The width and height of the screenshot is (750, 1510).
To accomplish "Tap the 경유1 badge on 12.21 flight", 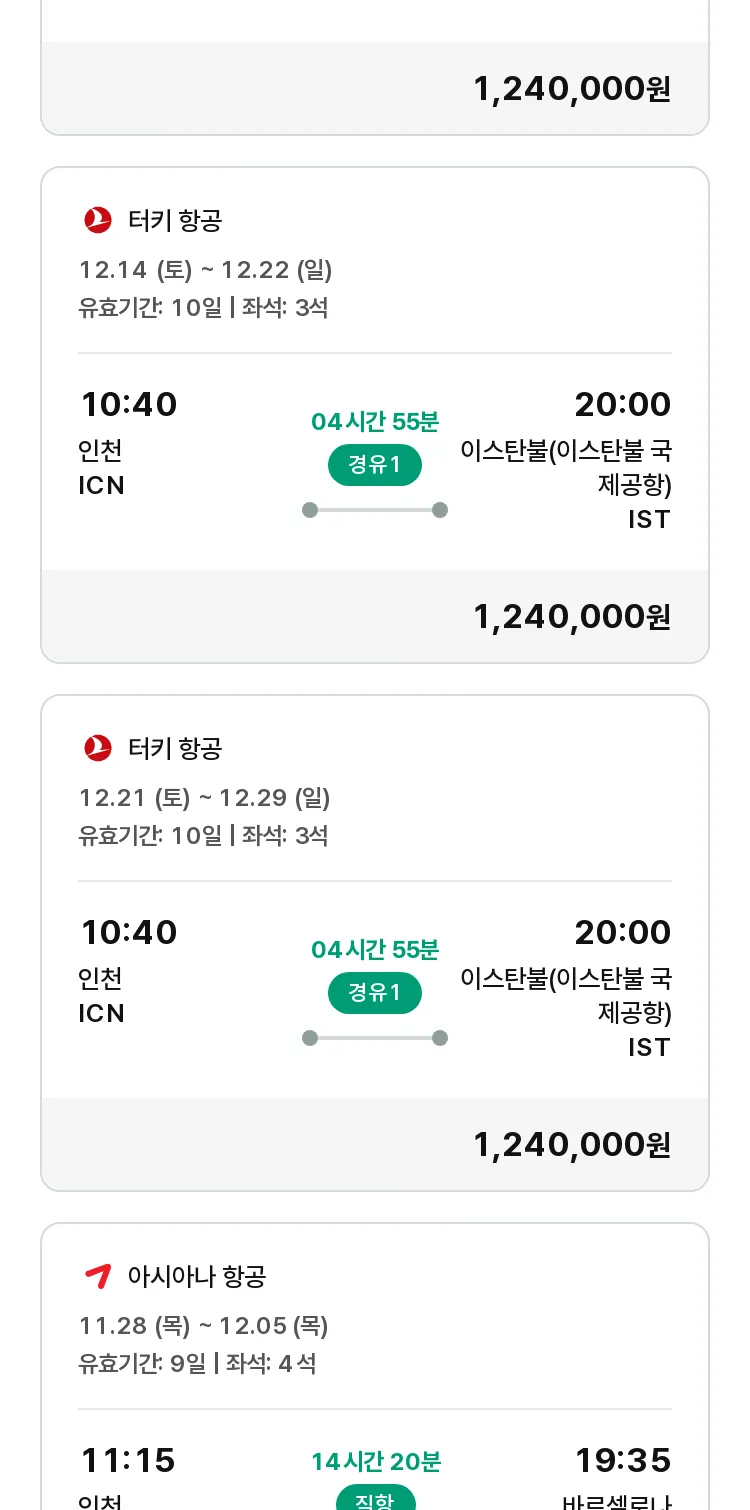I will point(375,993).
